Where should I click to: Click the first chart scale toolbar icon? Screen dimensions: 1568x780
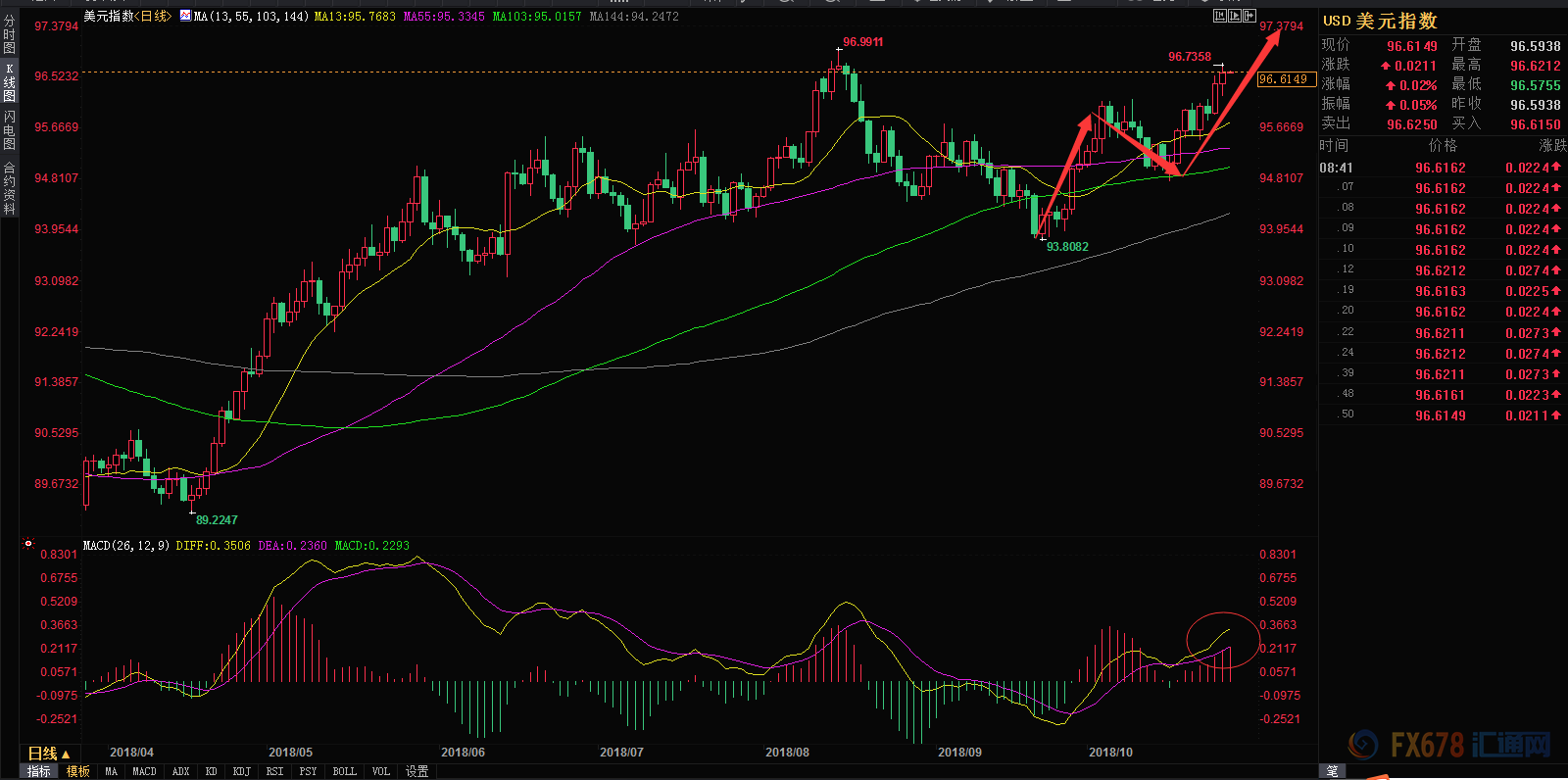coord(1220,16)
